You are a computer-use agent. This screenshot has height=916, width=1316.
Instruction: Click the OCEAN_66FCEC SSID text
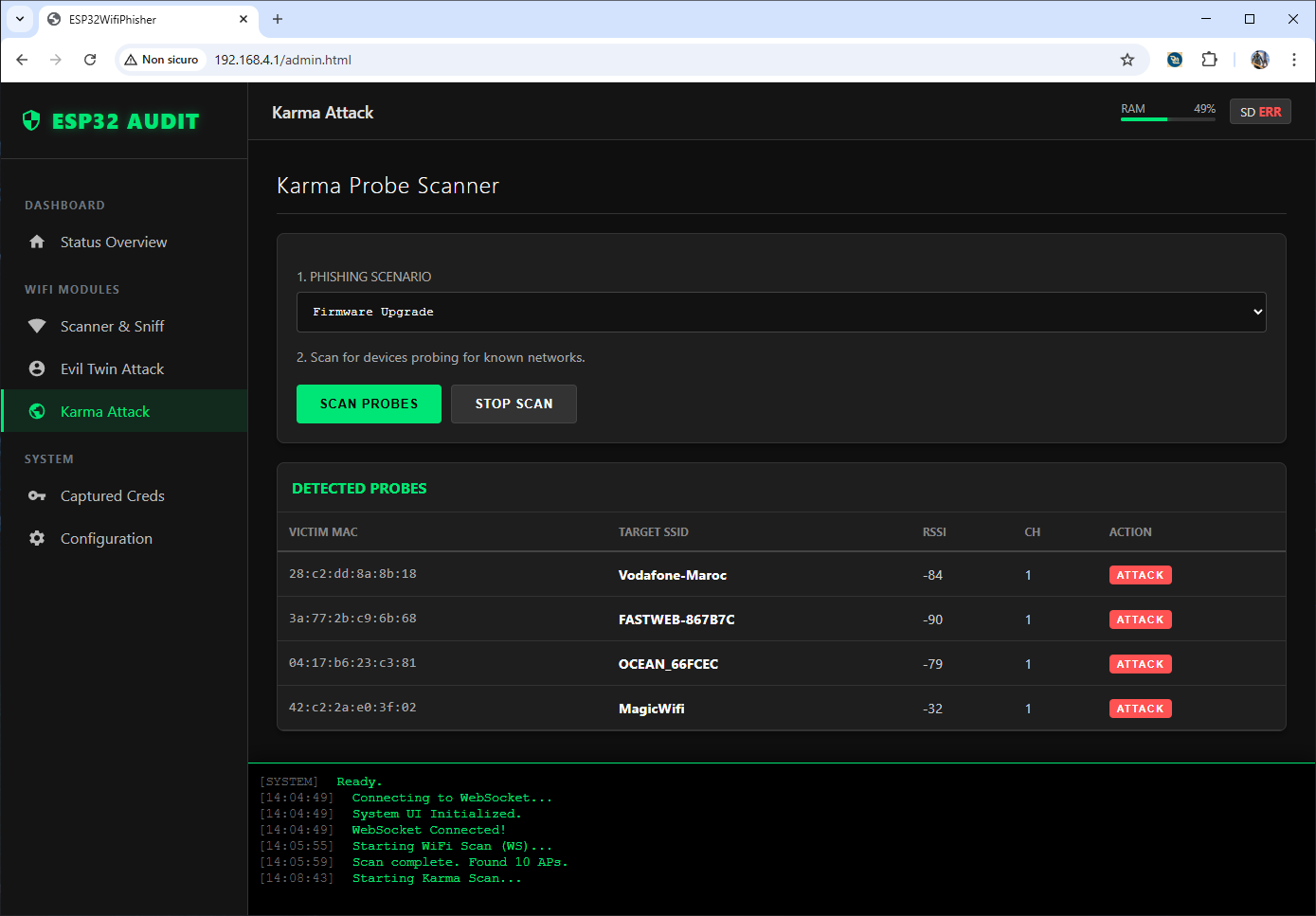[x=668, y=664]
